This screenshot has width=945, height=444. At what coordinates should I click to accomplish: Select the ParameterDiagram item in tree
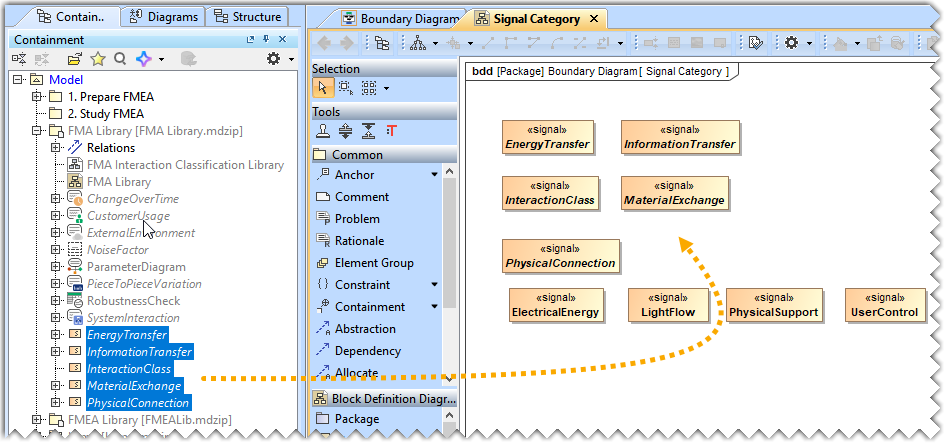[136, 267]
